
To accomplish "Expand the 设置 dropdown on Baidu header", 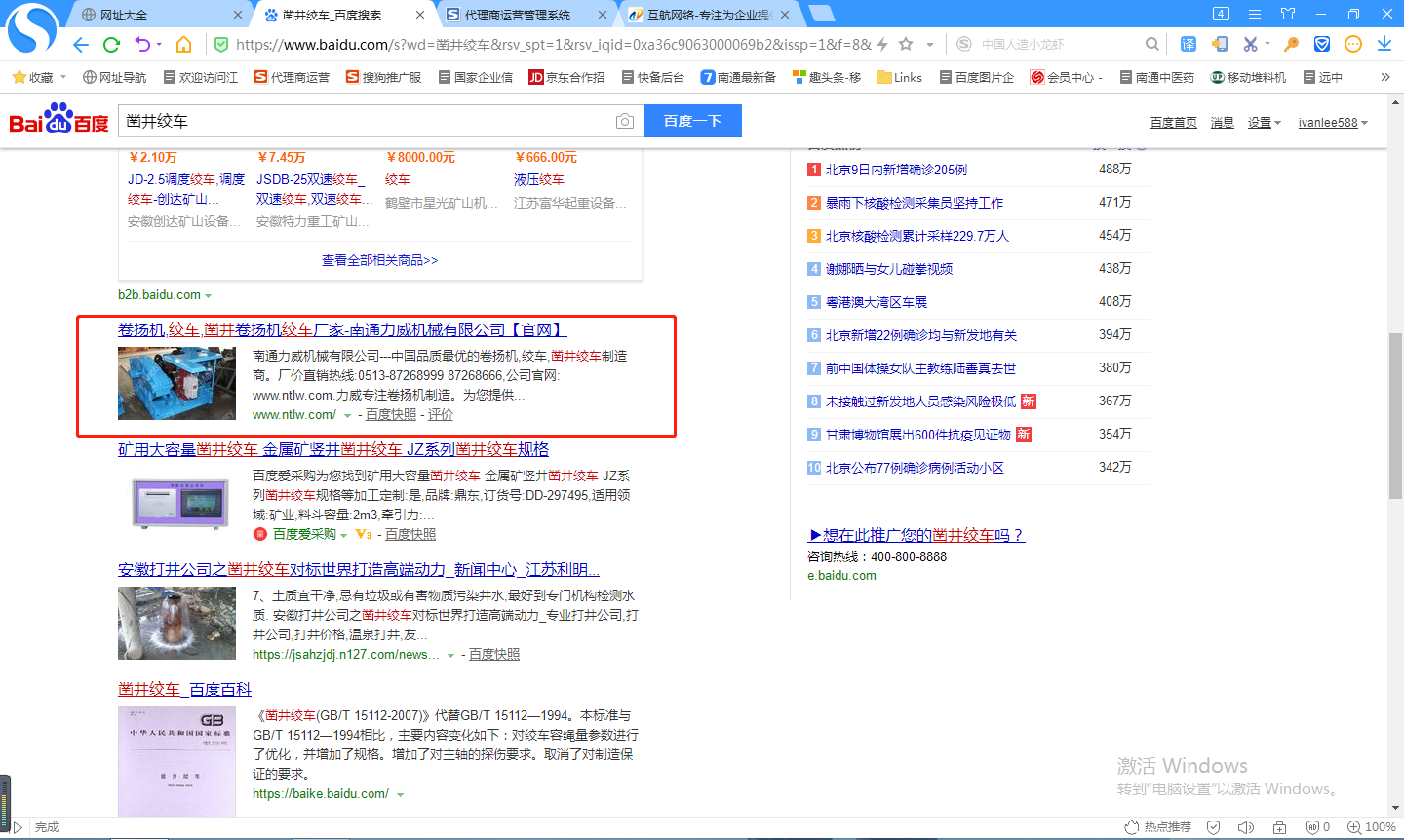I will tap(1264, 123).
